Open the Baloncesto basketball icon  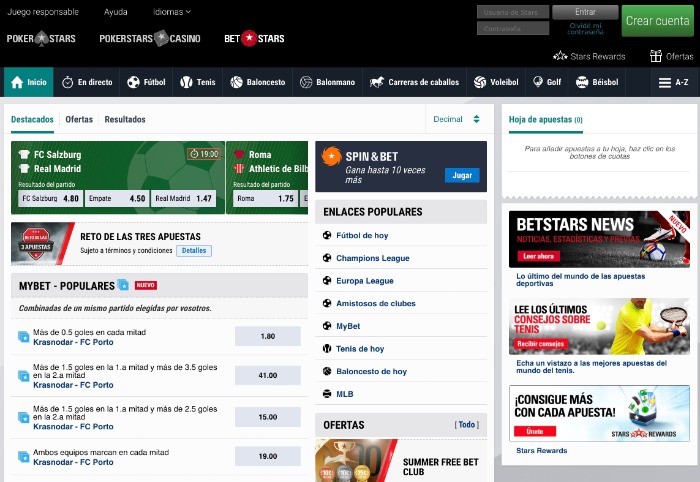[236, 82]
